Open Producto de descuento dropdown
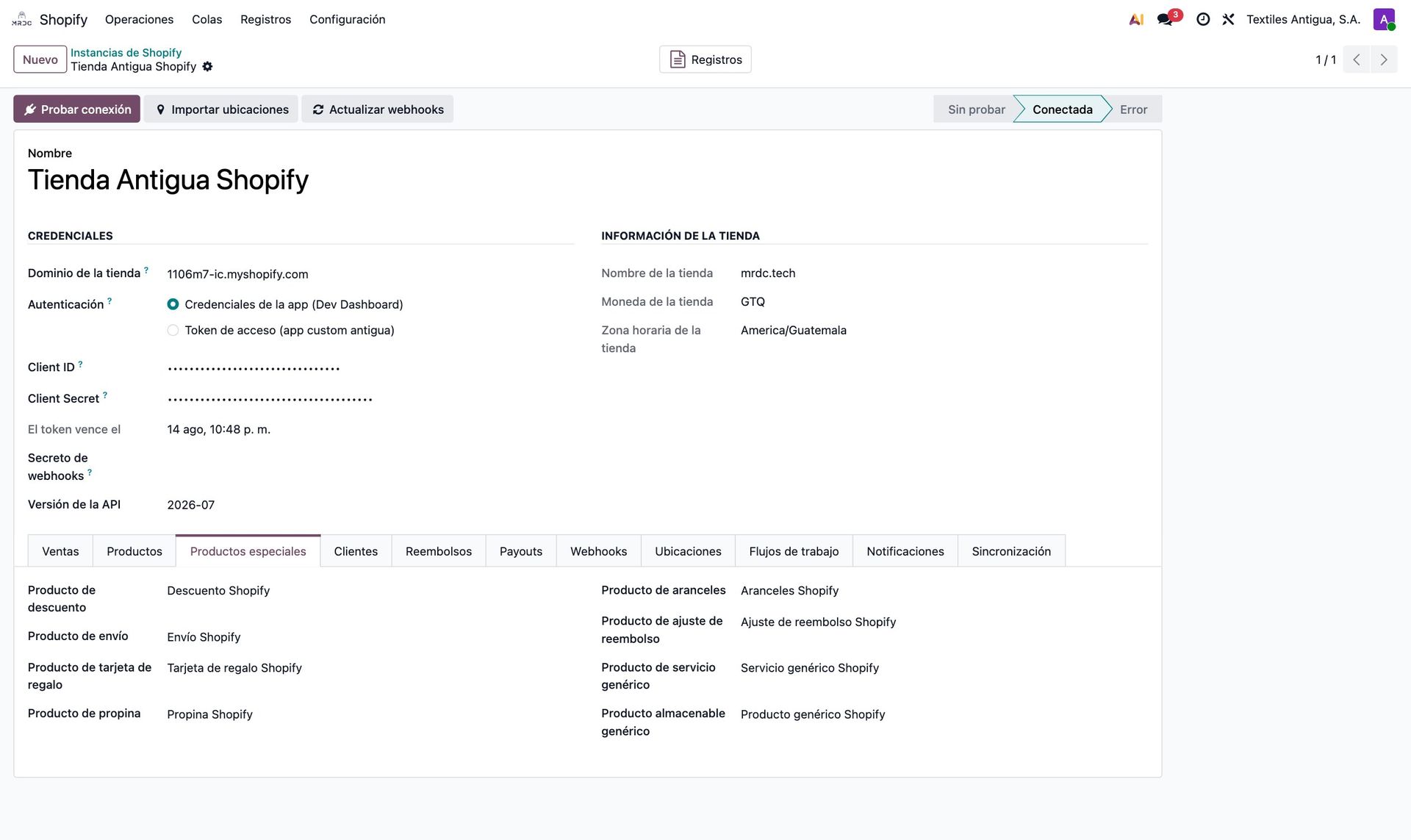The width and height of the screenshot is (1411, 840). (370, 591)
